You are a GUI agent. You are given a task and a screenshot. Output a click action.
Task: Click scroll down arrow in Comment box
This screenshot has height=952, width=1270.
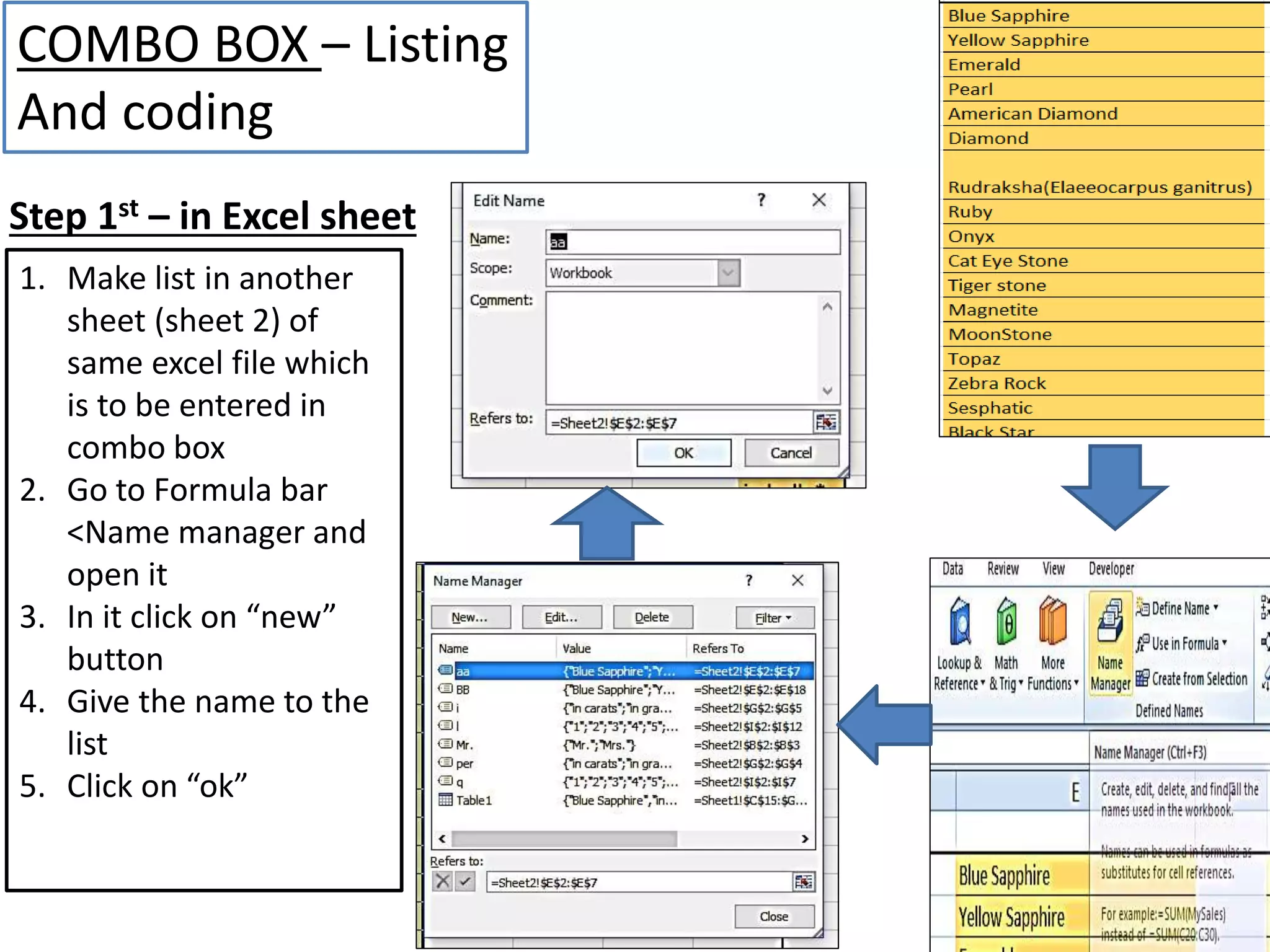(x=827, y=390)
